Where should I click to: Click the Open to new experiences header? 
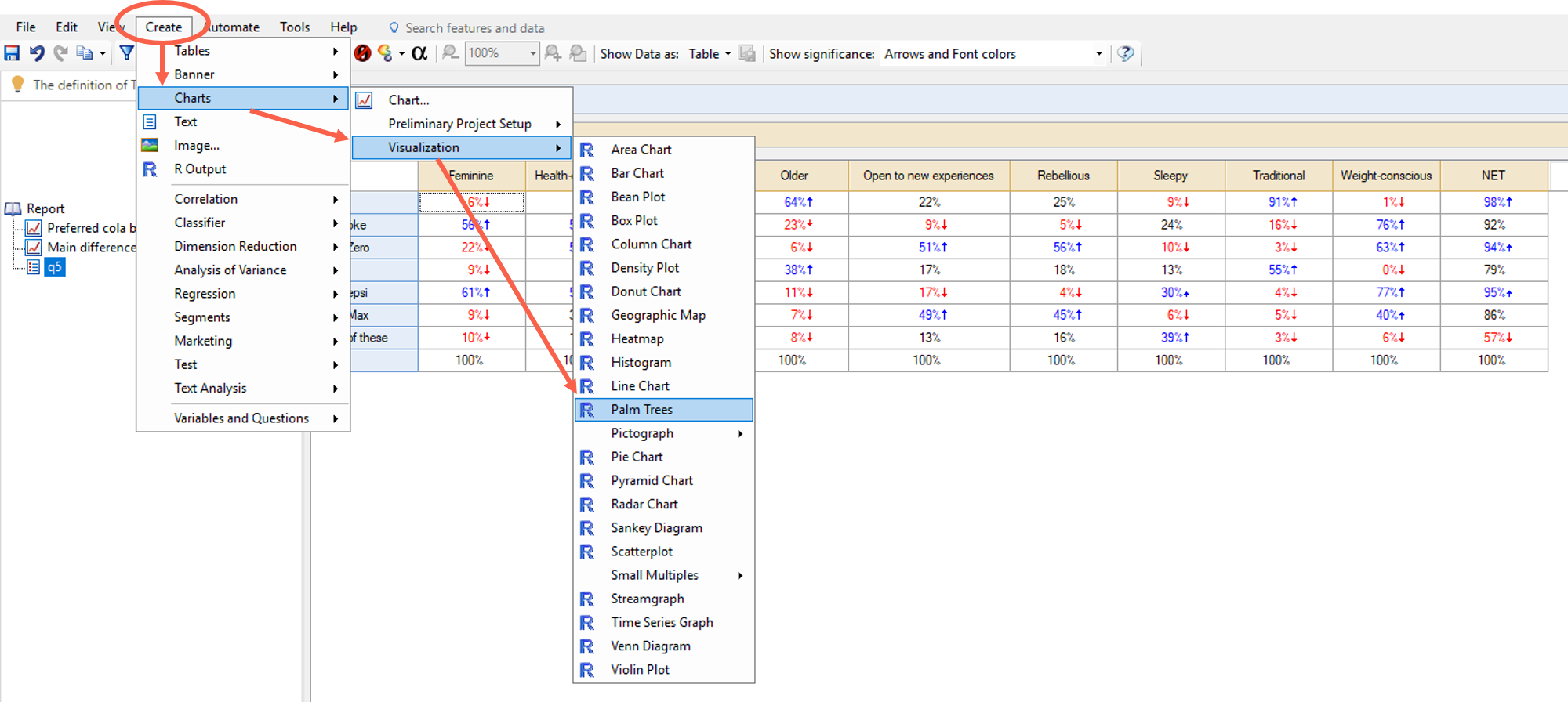coord(929,175)
